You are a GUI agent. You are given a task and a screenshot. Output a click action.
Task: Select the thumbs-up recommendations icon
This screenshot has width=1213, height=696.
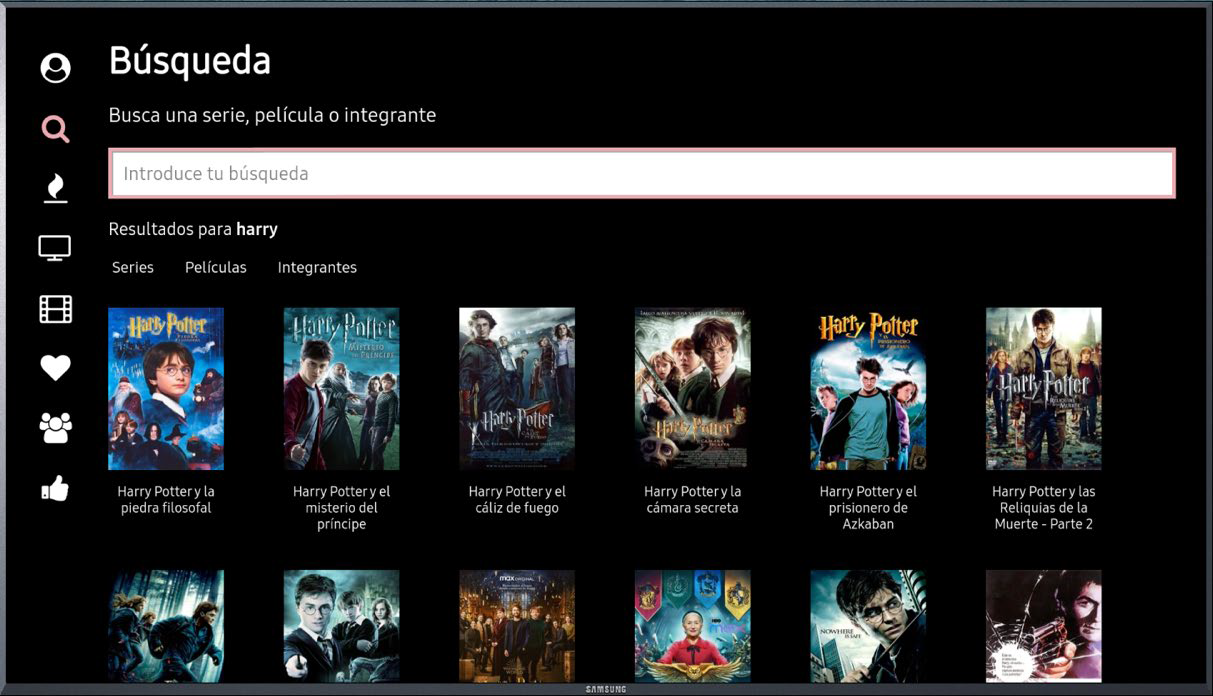coord(55,489)
